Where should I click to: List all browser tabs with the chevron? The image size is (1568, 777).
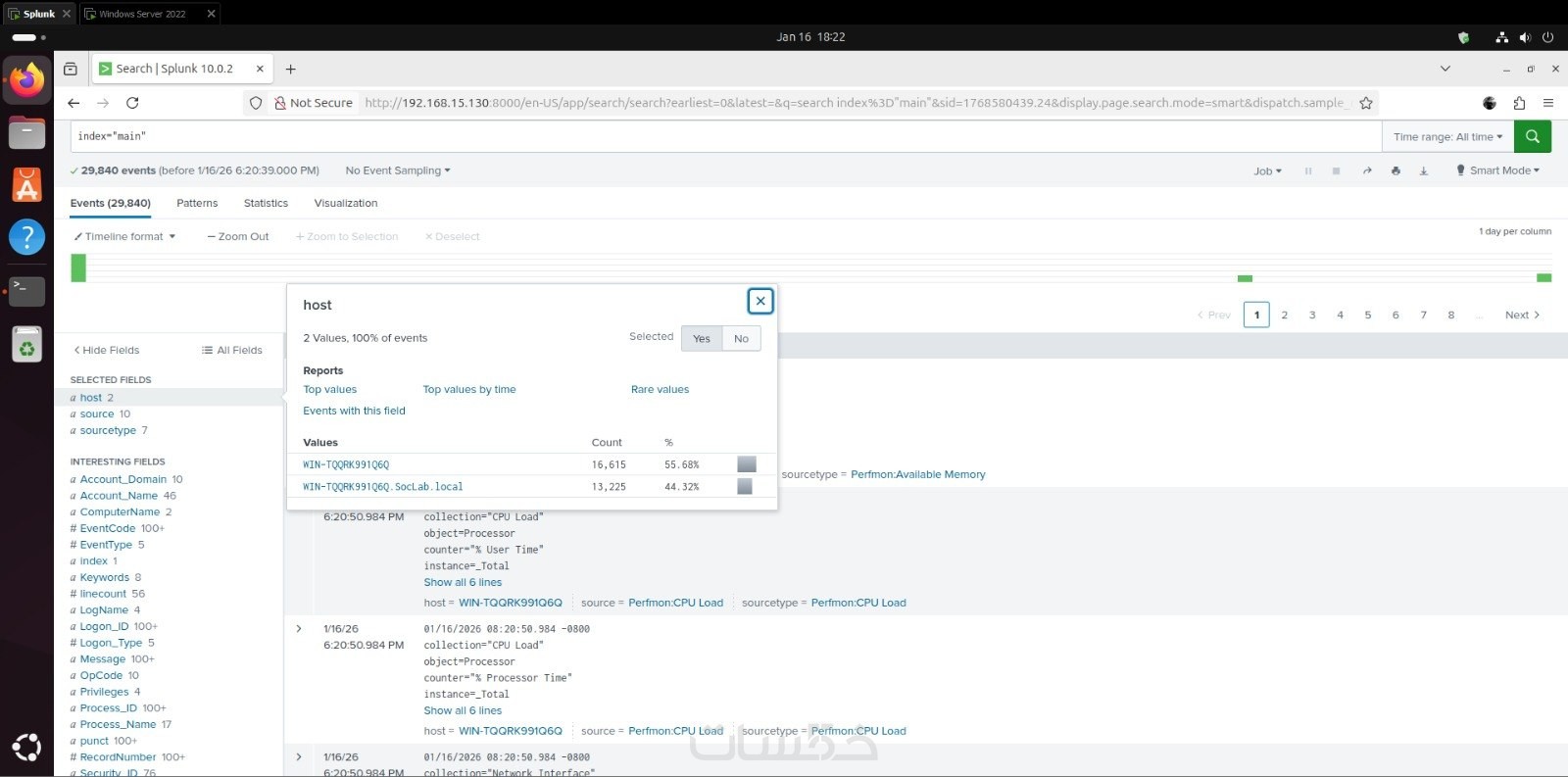(1445, 69)
